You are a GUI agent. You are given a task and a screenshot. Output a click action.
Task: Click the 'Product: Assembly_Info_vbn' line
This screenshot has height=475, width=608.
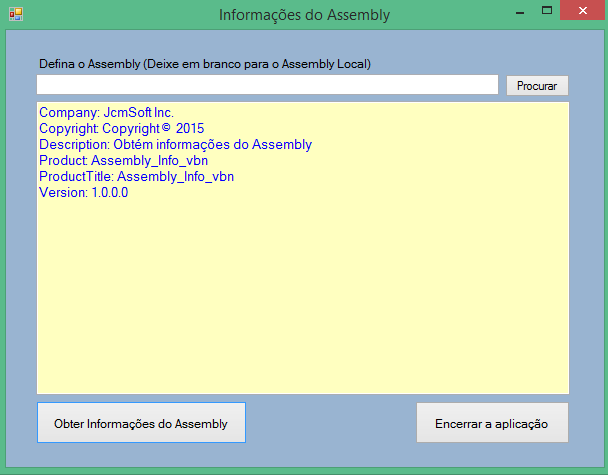[123, 161]
